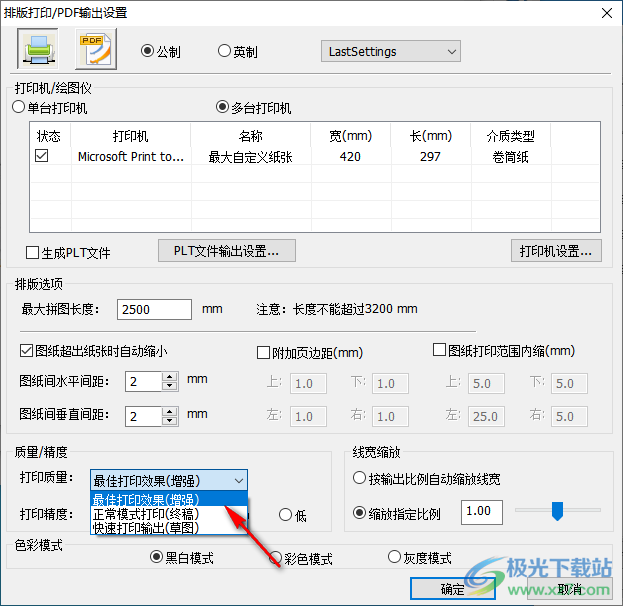Click the 打印机 column header
This screenshot has width=623, height=606.
point(131,136)
